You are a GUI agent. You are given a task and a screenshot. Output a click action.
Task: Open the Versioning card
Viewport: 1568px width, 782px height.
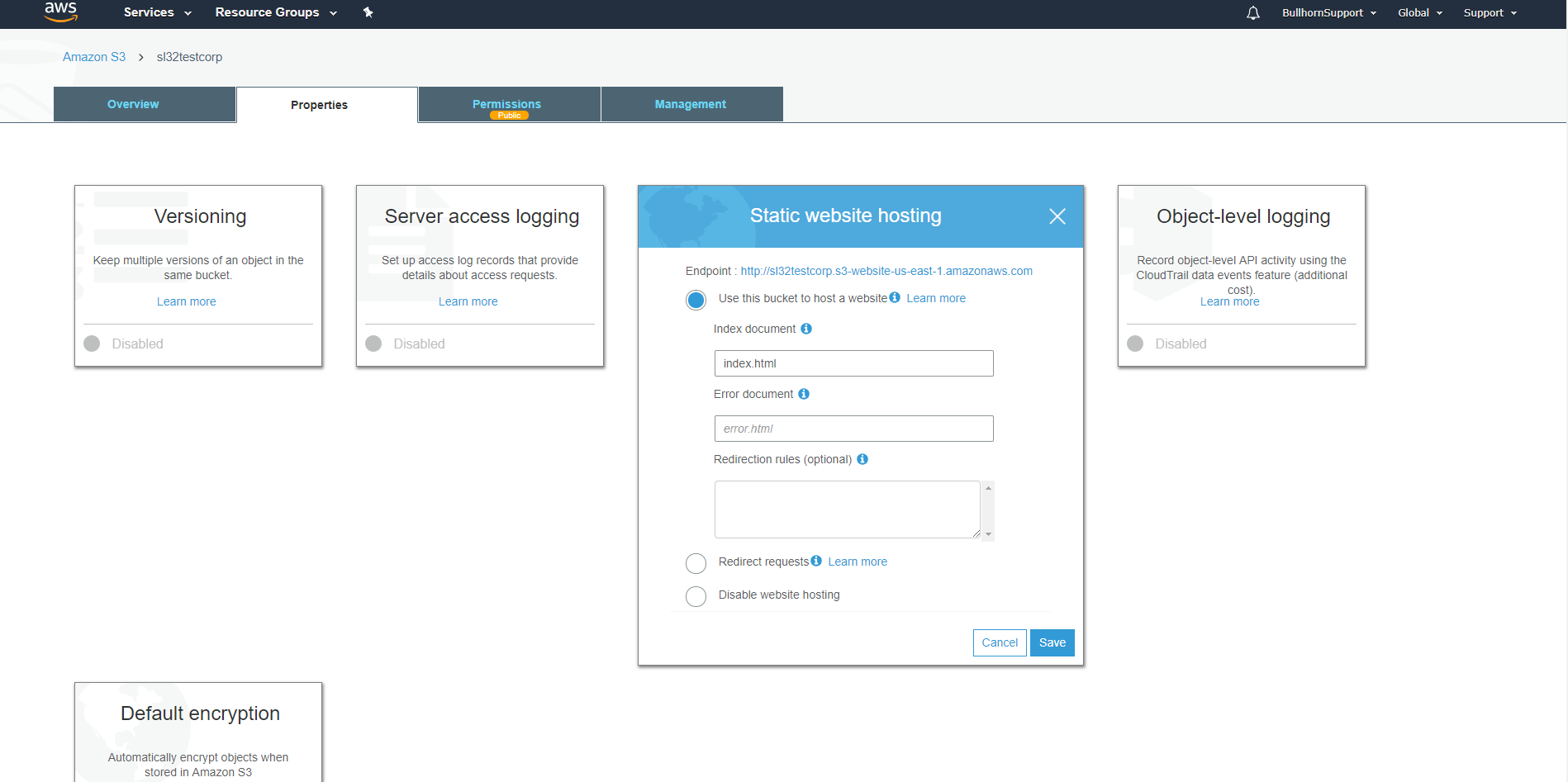pos(198,276)
